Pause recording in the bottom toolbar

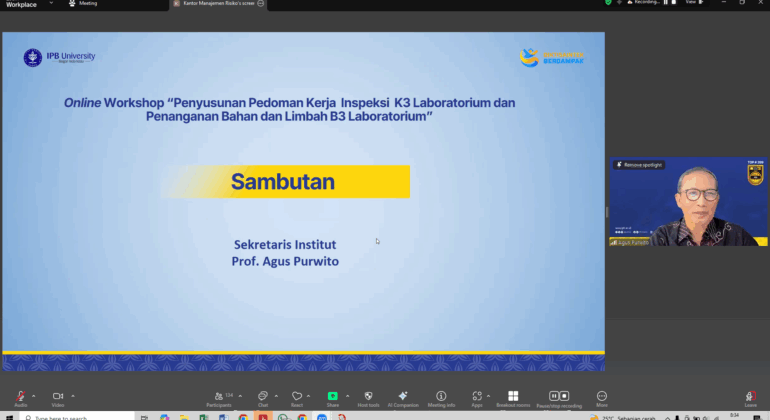(554, 396)
